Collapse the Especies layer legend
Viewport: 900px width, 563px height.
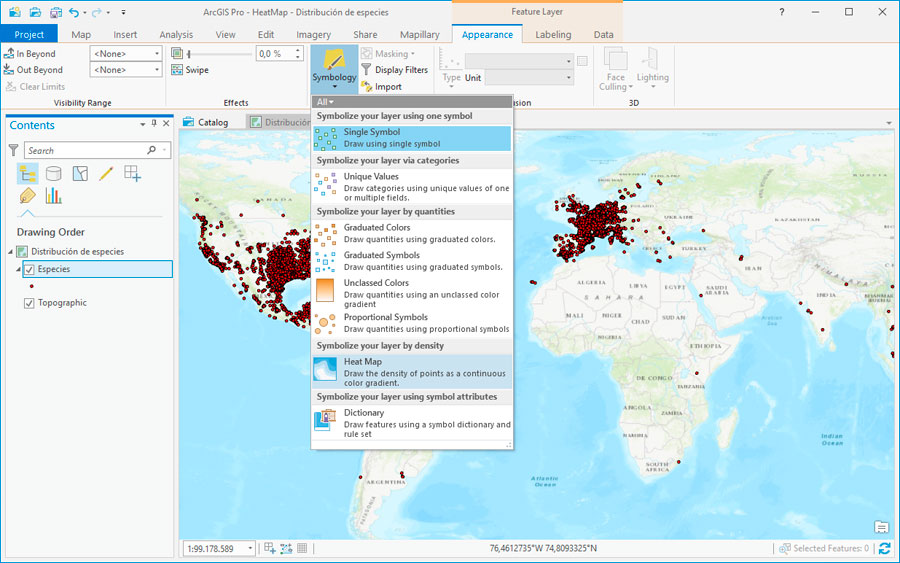point(19,269)
